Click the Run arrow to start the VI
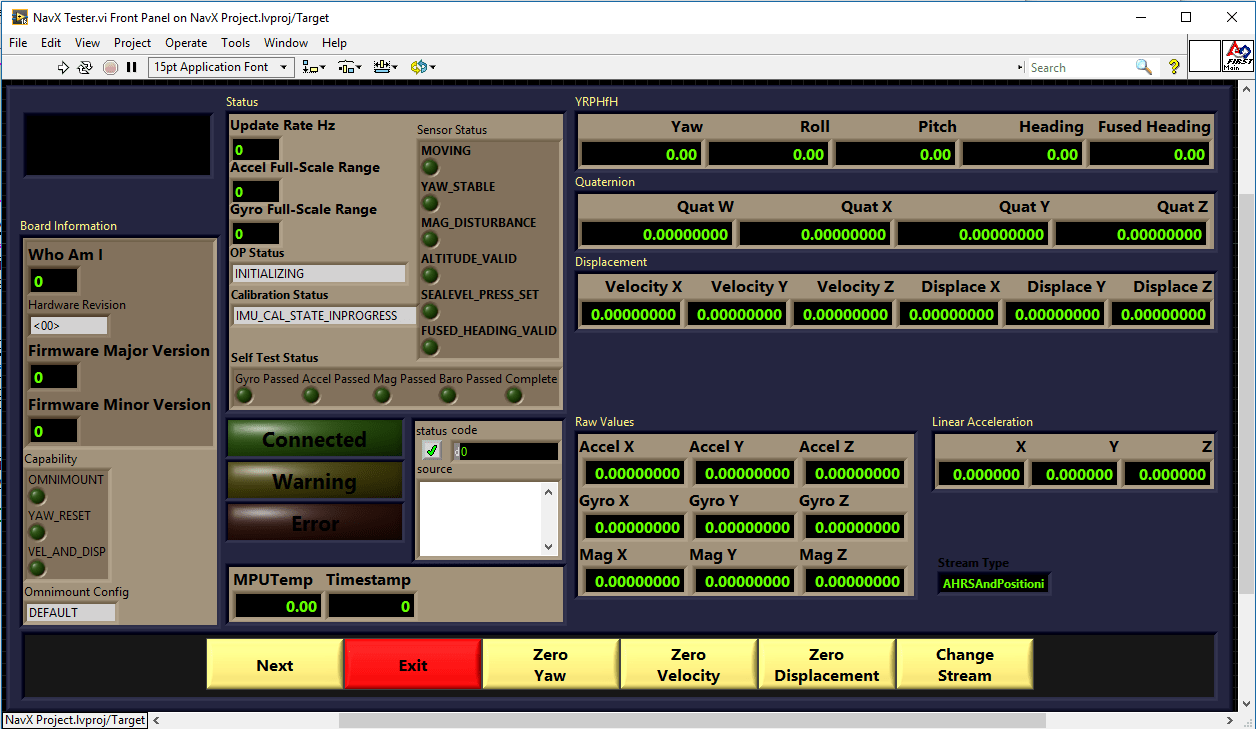Image resolution: width=1256 pixels, height=729 pixels. [x=64, y=67]
